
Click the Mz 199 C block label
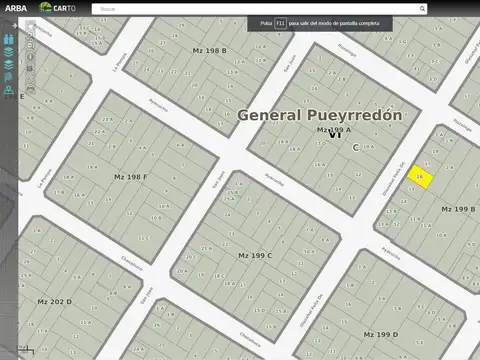pyautogui.click(x=255, y=256)
